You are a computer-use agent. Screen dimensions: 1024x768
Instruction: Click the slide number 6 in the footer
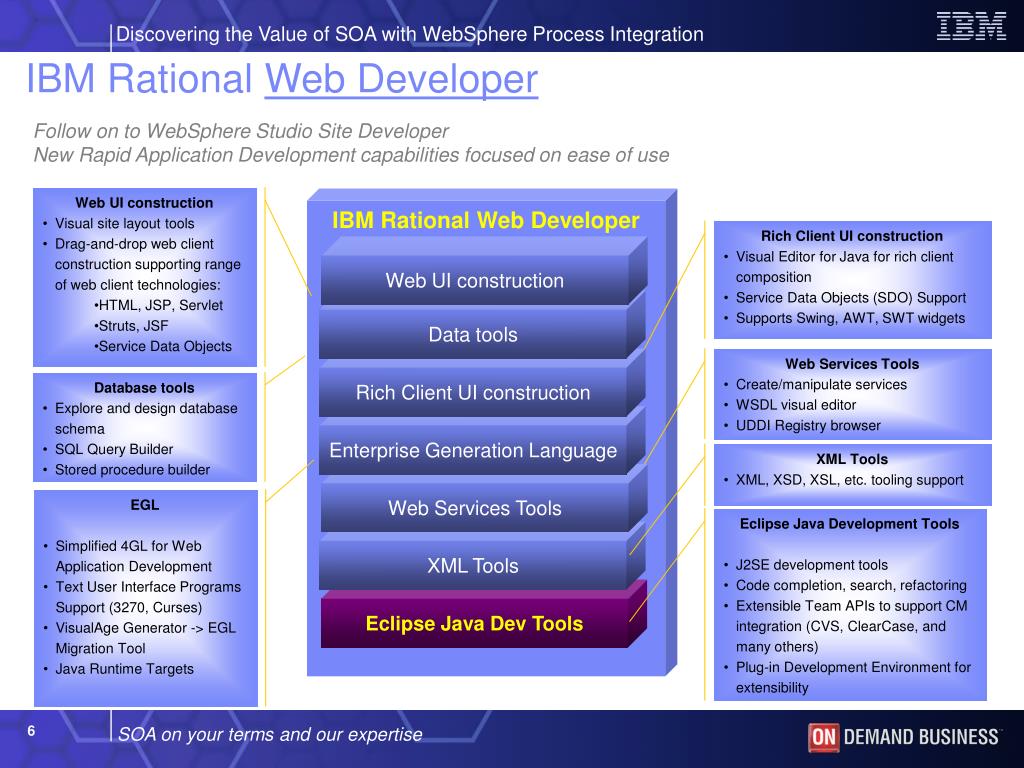pos(31,731)
